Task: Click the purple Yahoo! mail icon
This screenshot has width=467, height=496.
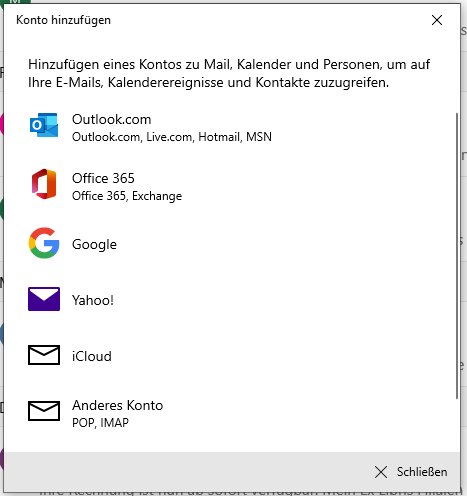Action: (x=44, y=299)
